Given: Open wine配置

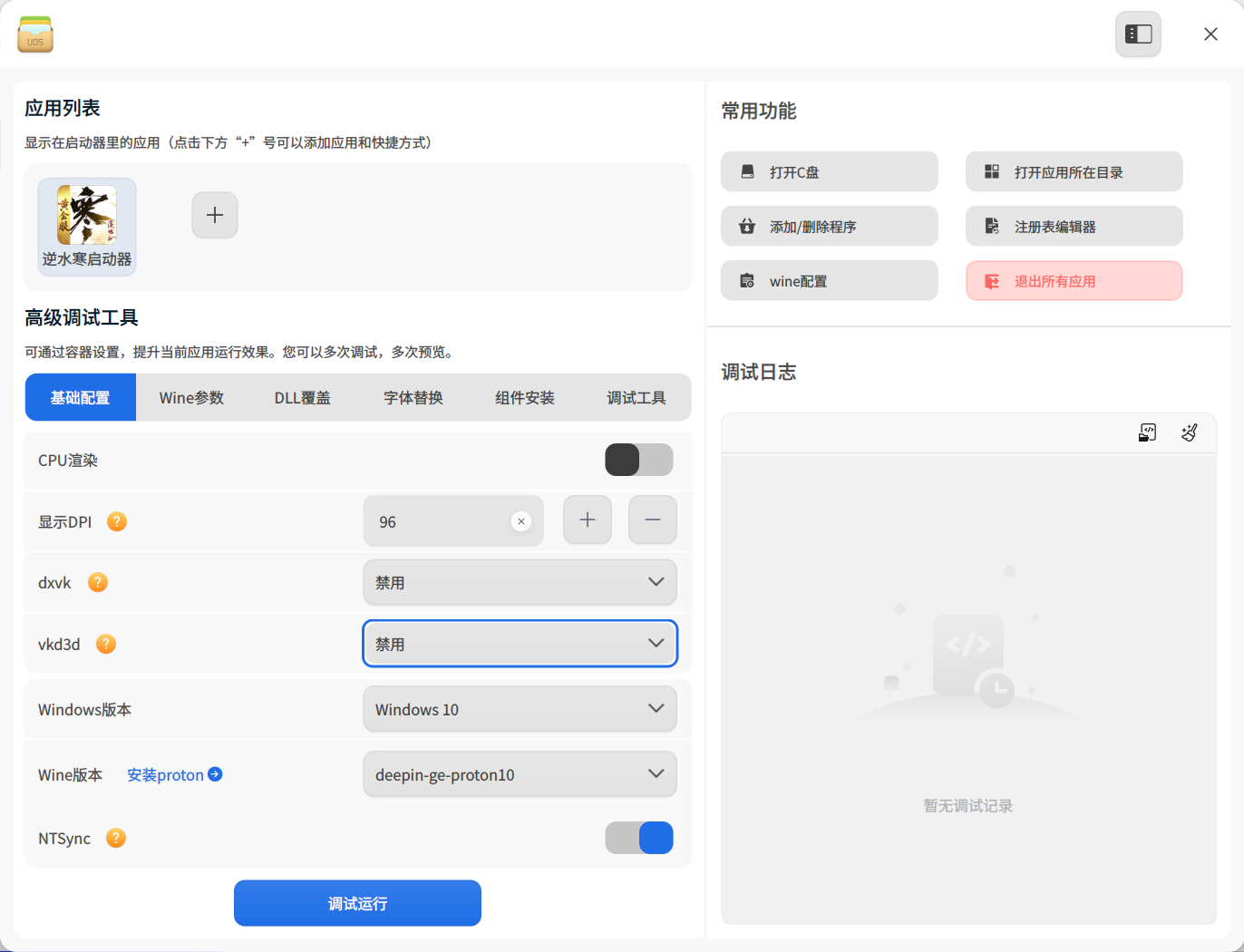Looking at the screenshot, I should (x=830, y=280).
